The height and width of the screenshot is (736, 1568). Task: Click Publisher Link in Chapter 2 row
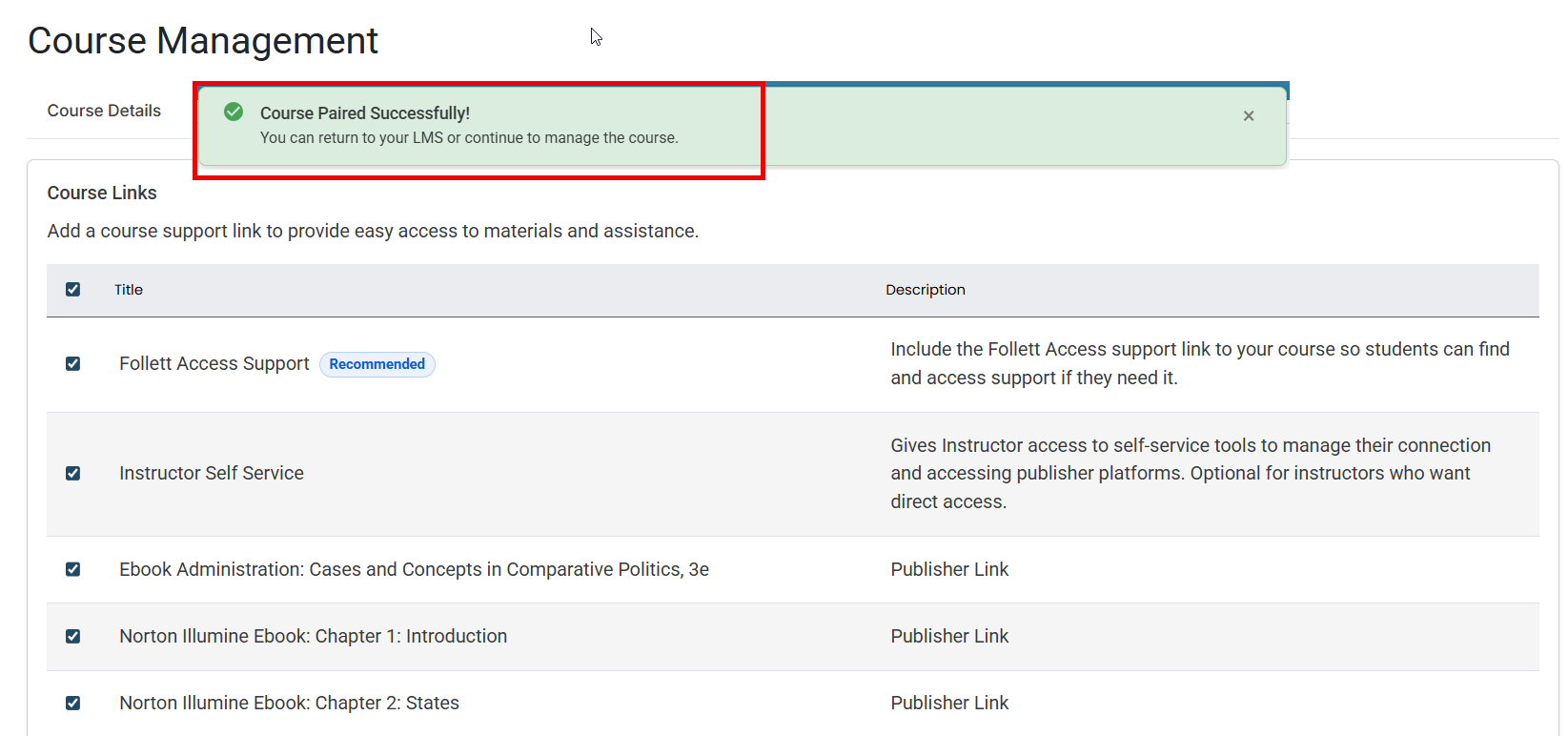click(949, 703)
